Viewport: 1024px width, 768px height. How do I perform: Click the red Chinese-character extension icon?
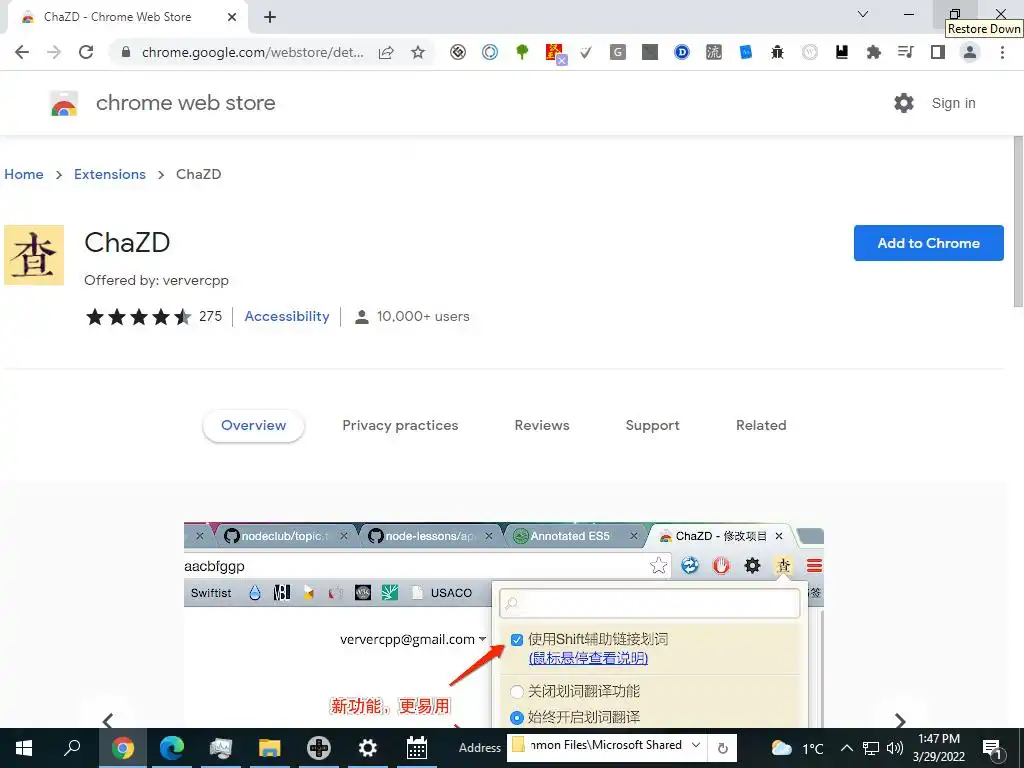(x=555, y=53)
